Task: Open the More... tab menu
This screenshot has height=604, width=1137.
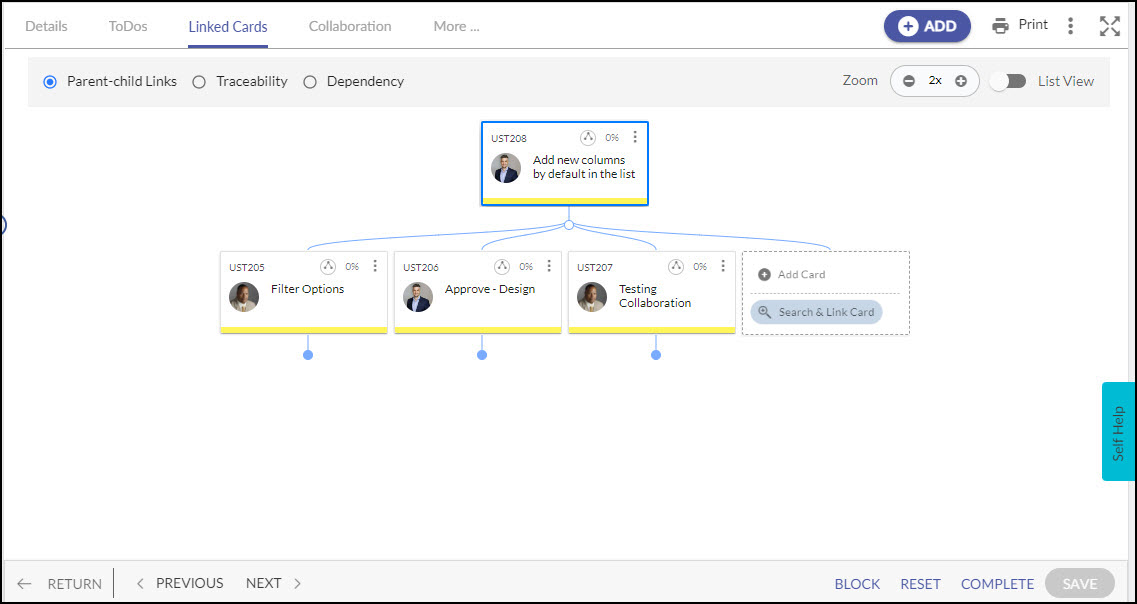Action: point(456,26)
